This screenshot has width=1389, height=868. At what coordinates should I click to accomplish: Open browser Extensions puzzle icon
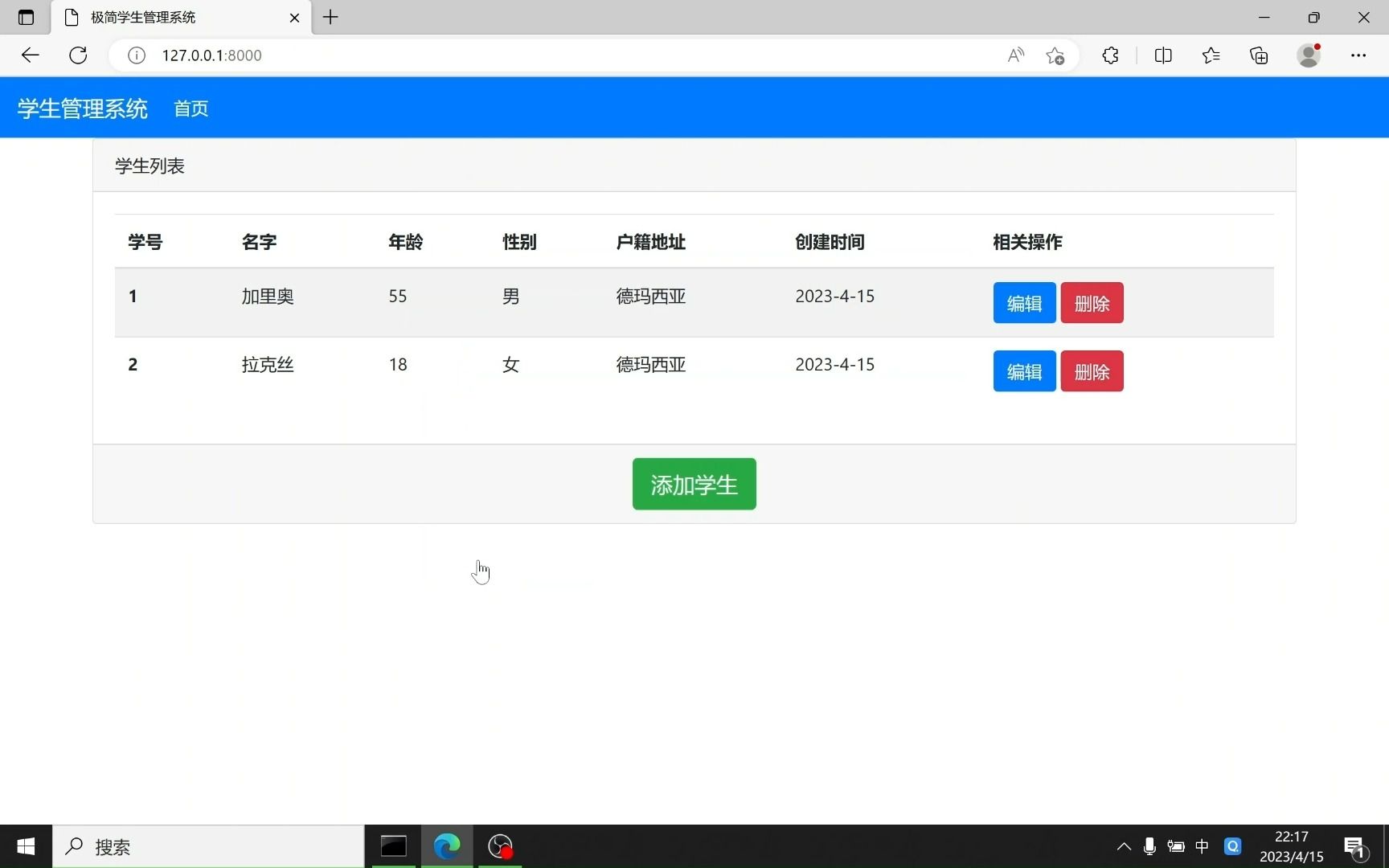point(1111,55)
